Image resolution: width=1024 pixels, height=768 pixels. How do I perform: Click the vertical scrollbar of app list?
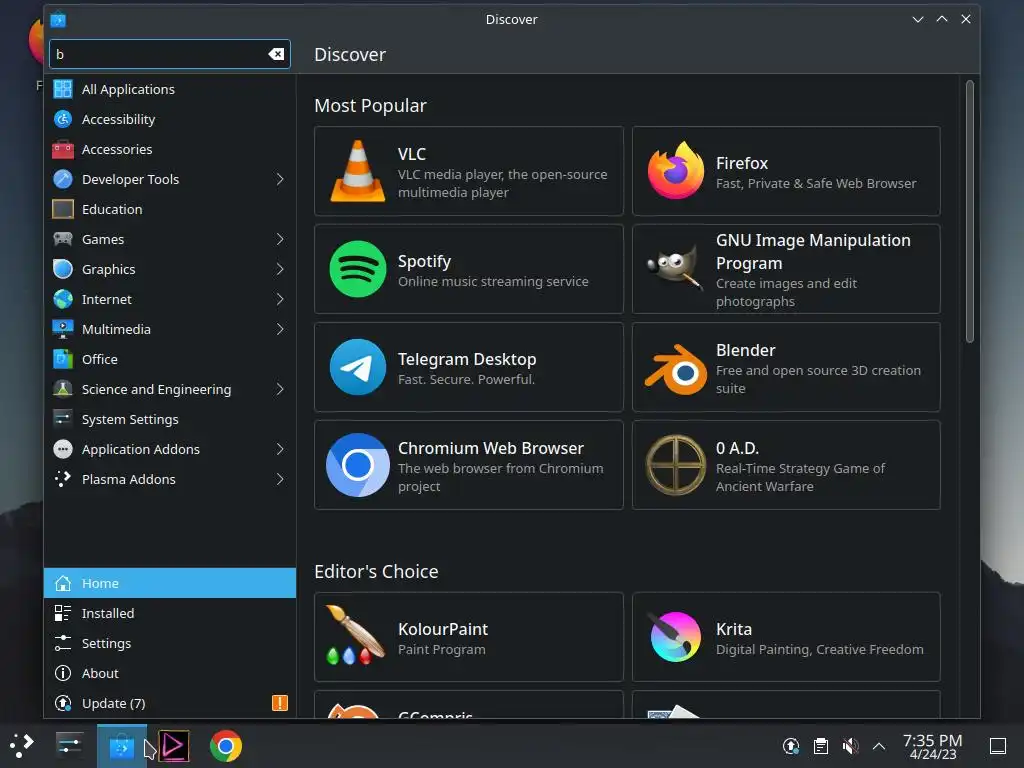click(x=970, y=211)
